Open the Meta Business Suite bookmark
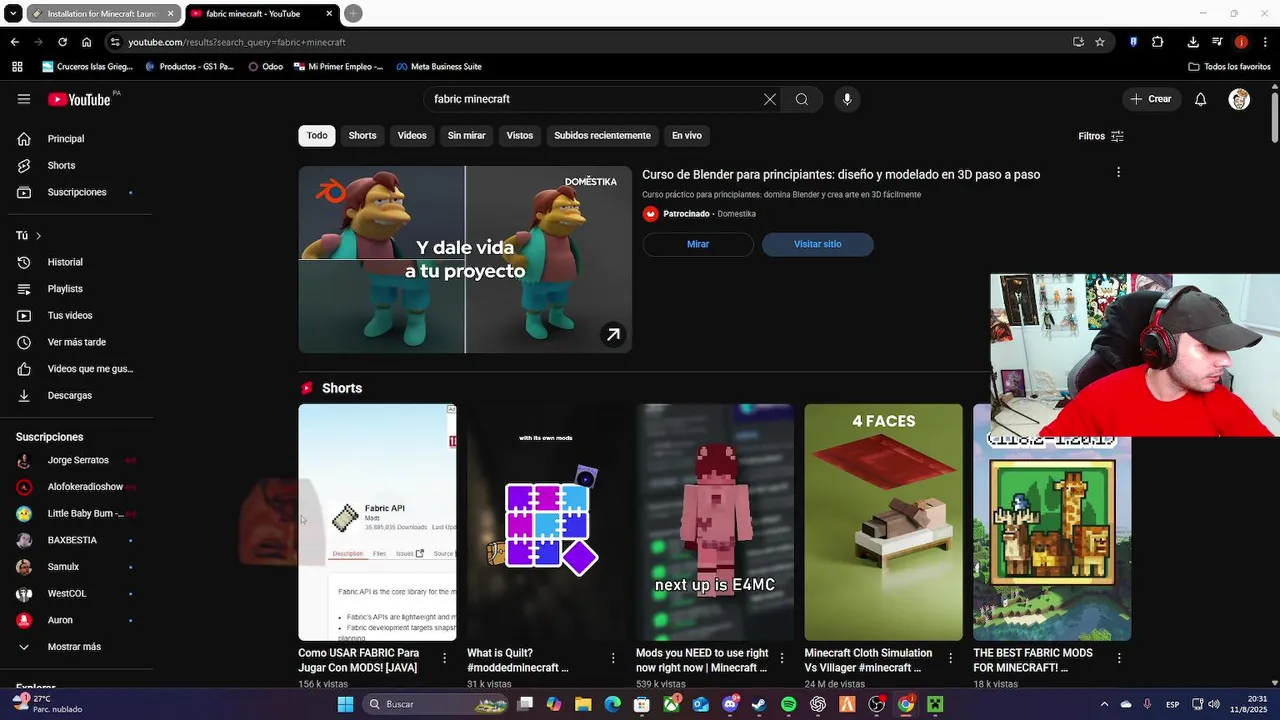This screenshot has height=720, width=1280. pyautogui.click(x=439, y=67)
